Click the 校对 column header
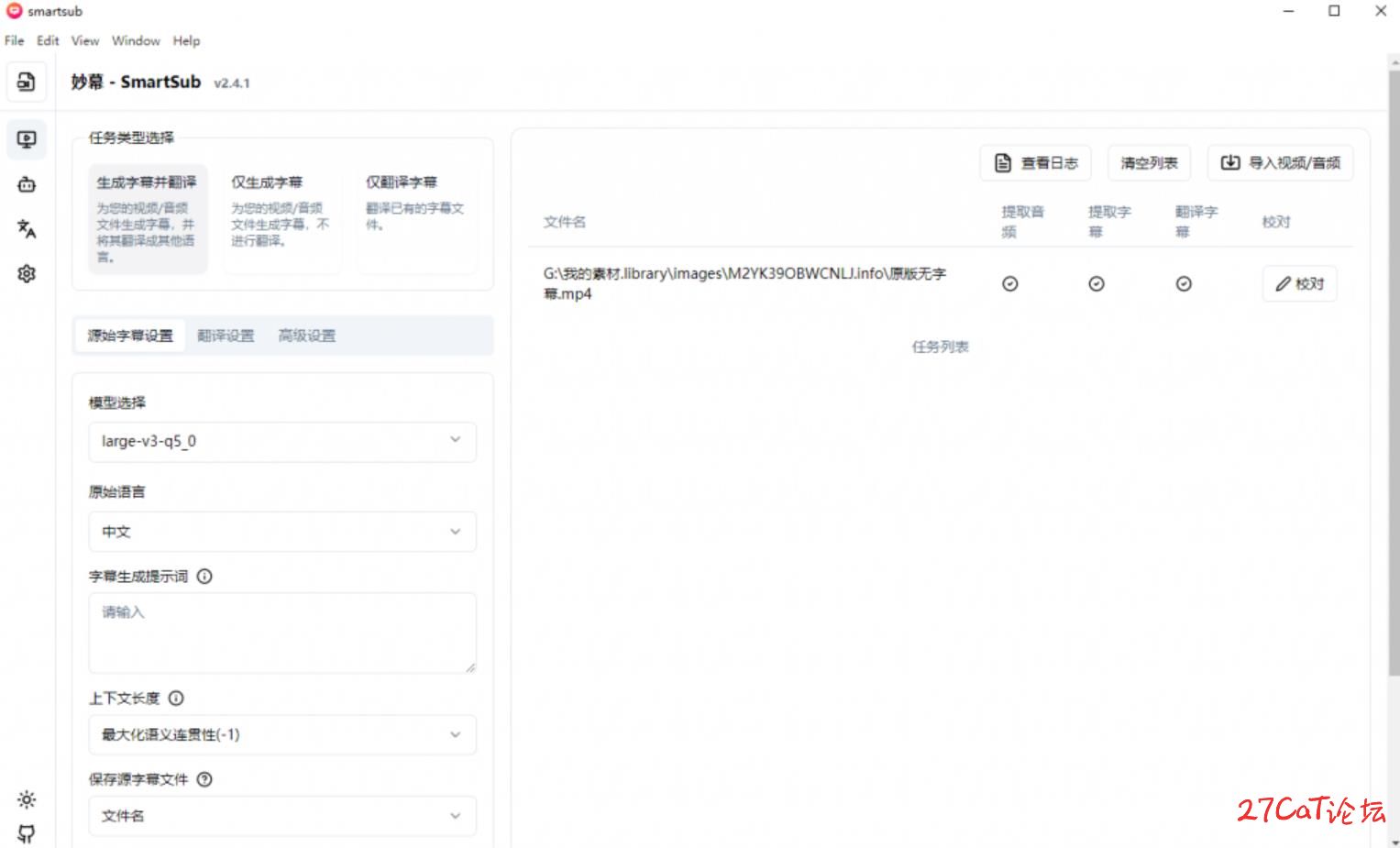The width and height of the screenshot is (1400, 848). [x=1276, y=222]
